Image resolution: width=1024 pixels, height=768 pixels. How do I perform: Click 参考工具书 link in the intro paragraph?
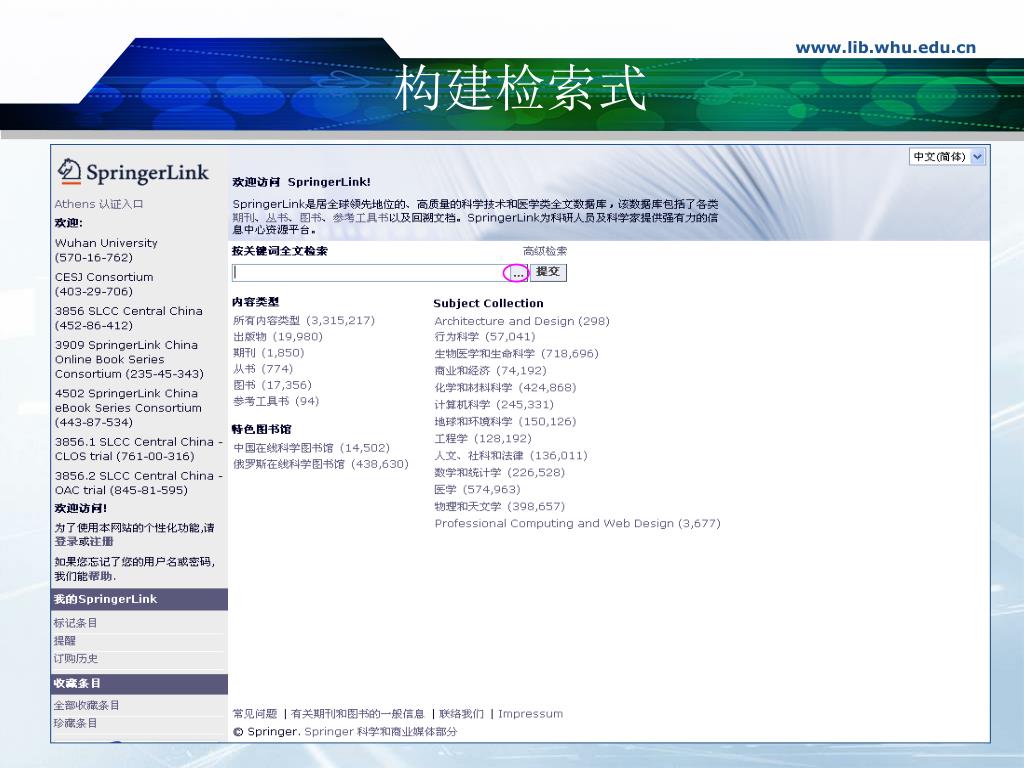point(360,217)
